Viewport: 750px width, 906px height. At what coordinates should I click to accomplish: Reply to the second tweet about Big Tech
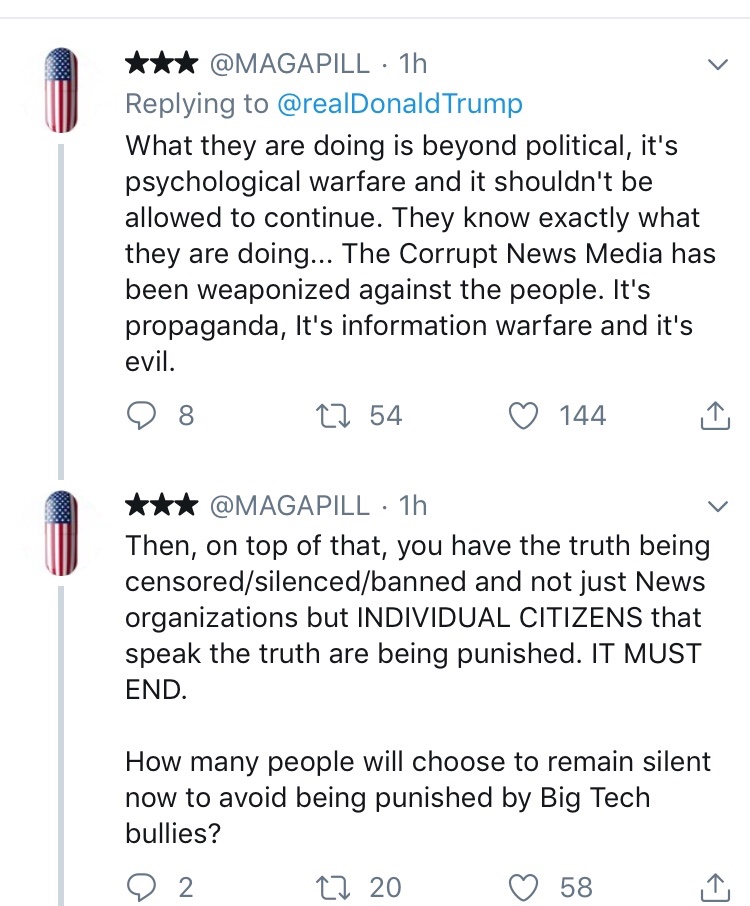[142, 886]
